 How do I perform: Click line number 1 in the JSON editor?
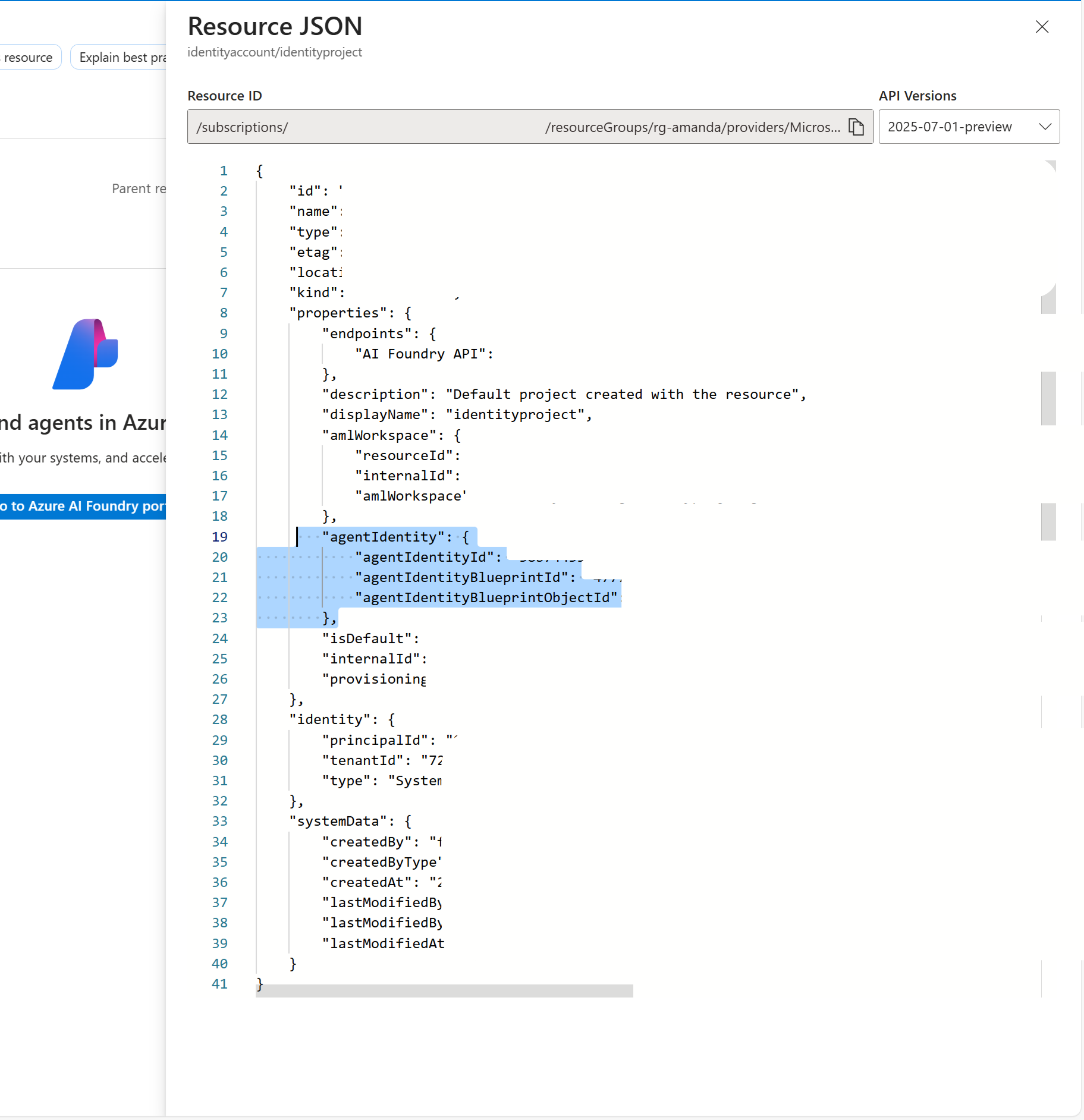(x=224, y=171)
